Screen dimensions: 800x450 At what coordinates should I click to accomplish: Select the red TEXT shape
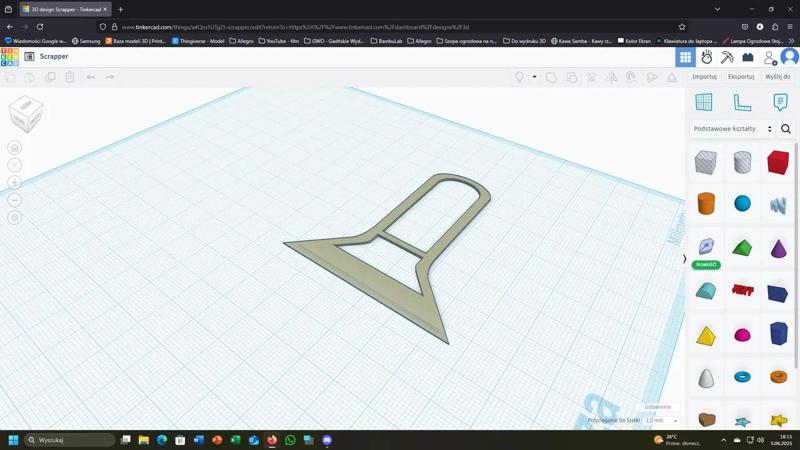(x=742, y=290)
